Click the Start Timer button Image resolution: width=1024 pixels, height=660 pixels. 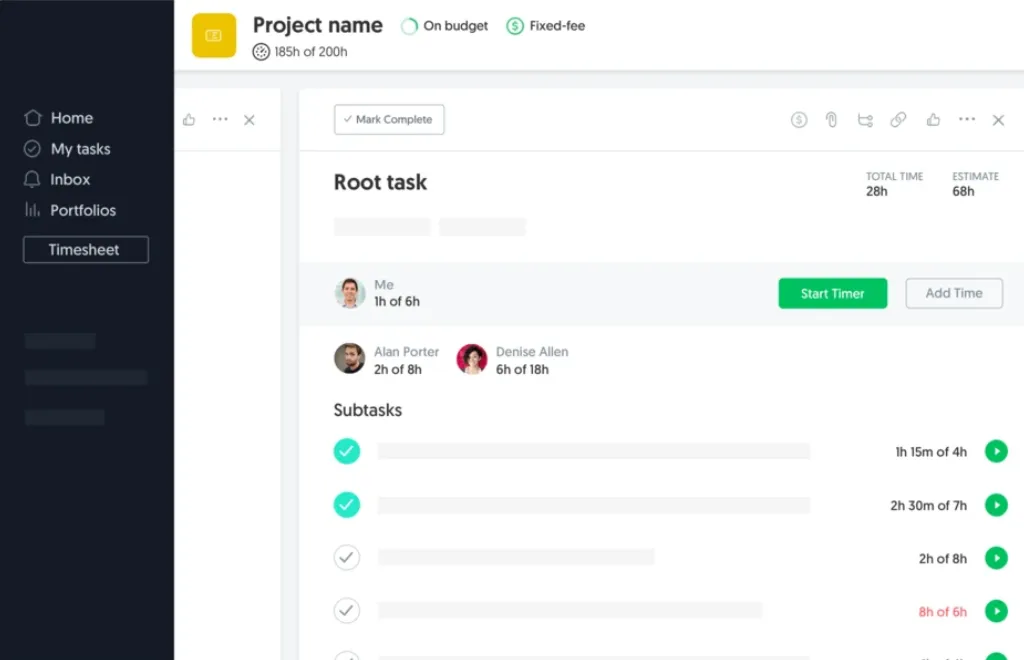[832, 293]
